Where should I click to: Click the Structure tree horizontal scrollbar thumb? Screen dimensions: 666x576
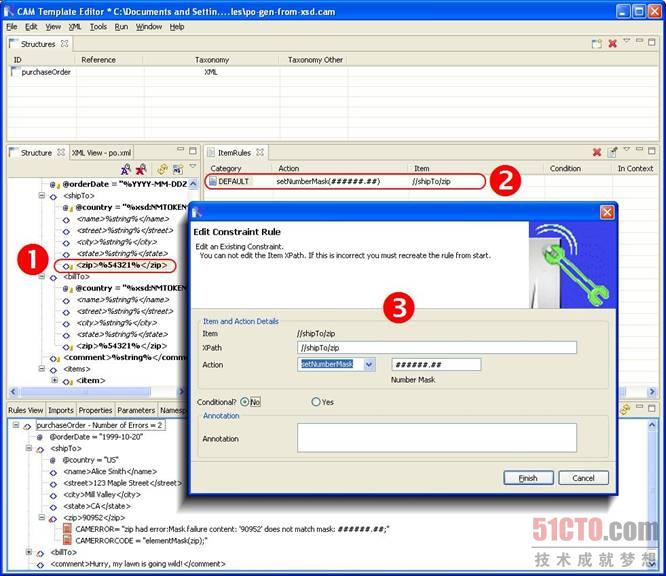(x=85, y=391)
